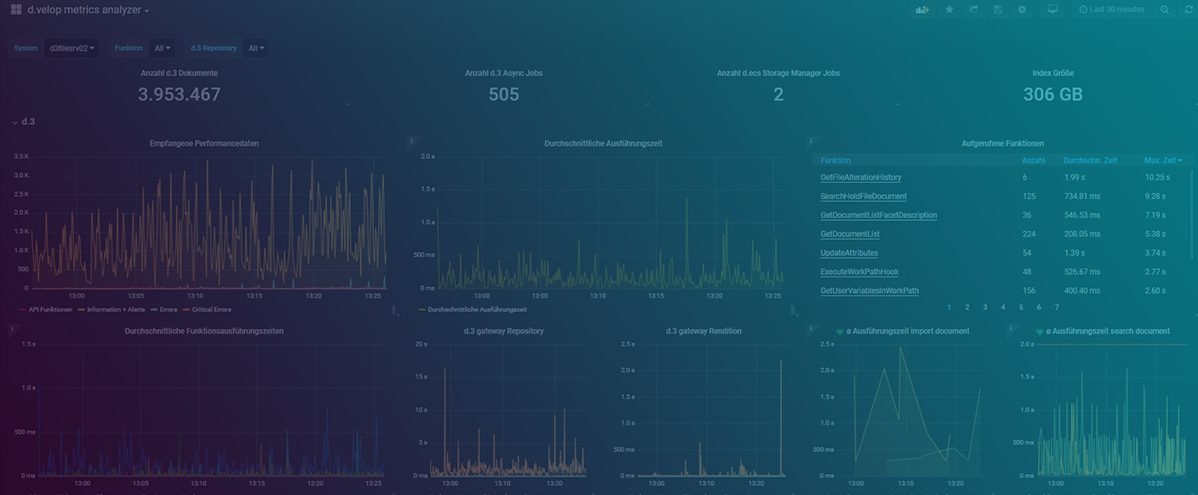Screen dimensions: 1198x495
Task: Open the System d3filesrv02 dropdown
Action: click(x=72, y=48)
